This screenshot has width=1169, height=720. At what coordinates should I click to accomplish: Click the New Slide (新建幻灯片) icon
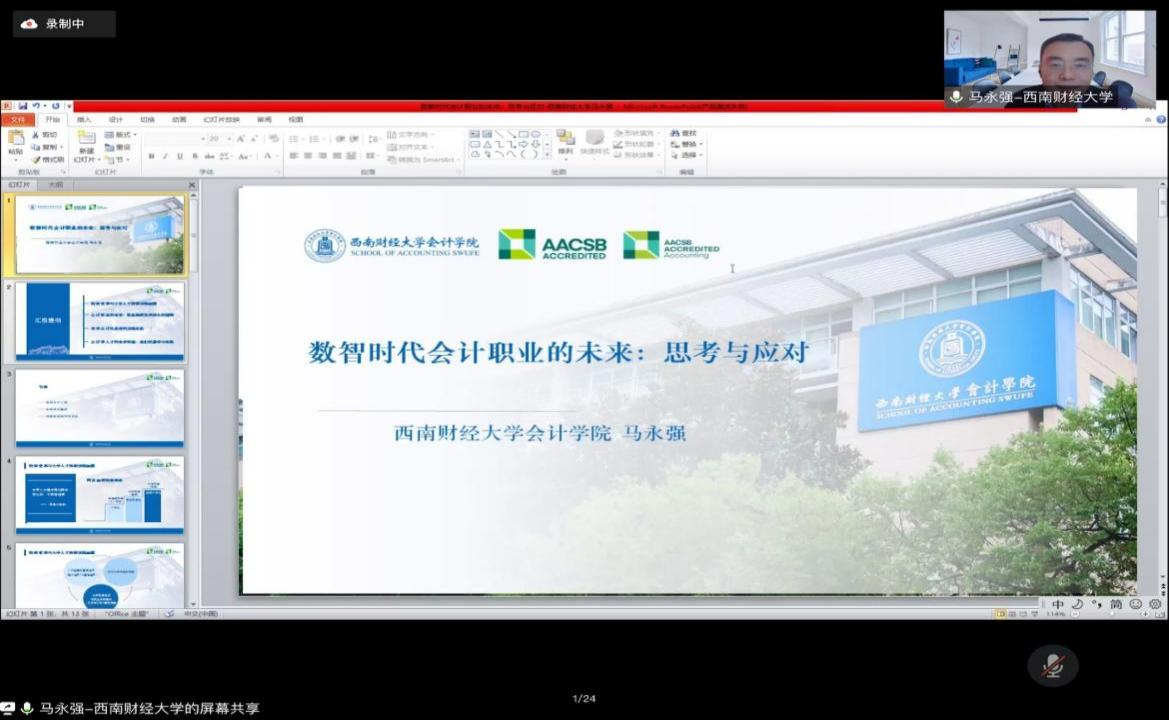coord(86,139)
